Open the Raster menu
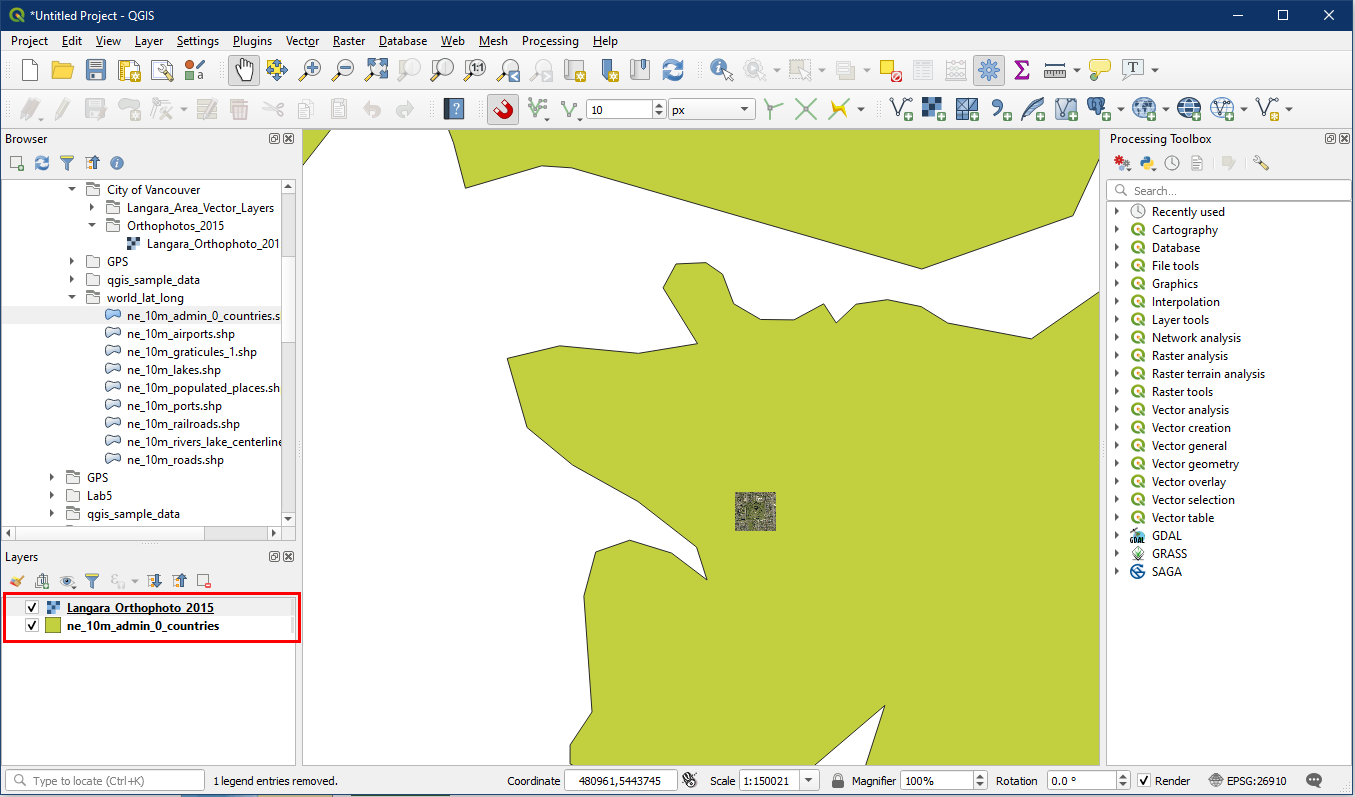Image resolution: width=1355 pixels, height=797 pixels. (349, 41)
